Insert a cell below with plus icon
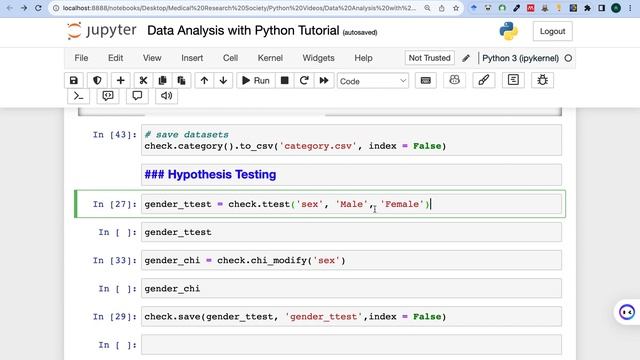This screenshot has width=640, height=360. pos(120,80)
